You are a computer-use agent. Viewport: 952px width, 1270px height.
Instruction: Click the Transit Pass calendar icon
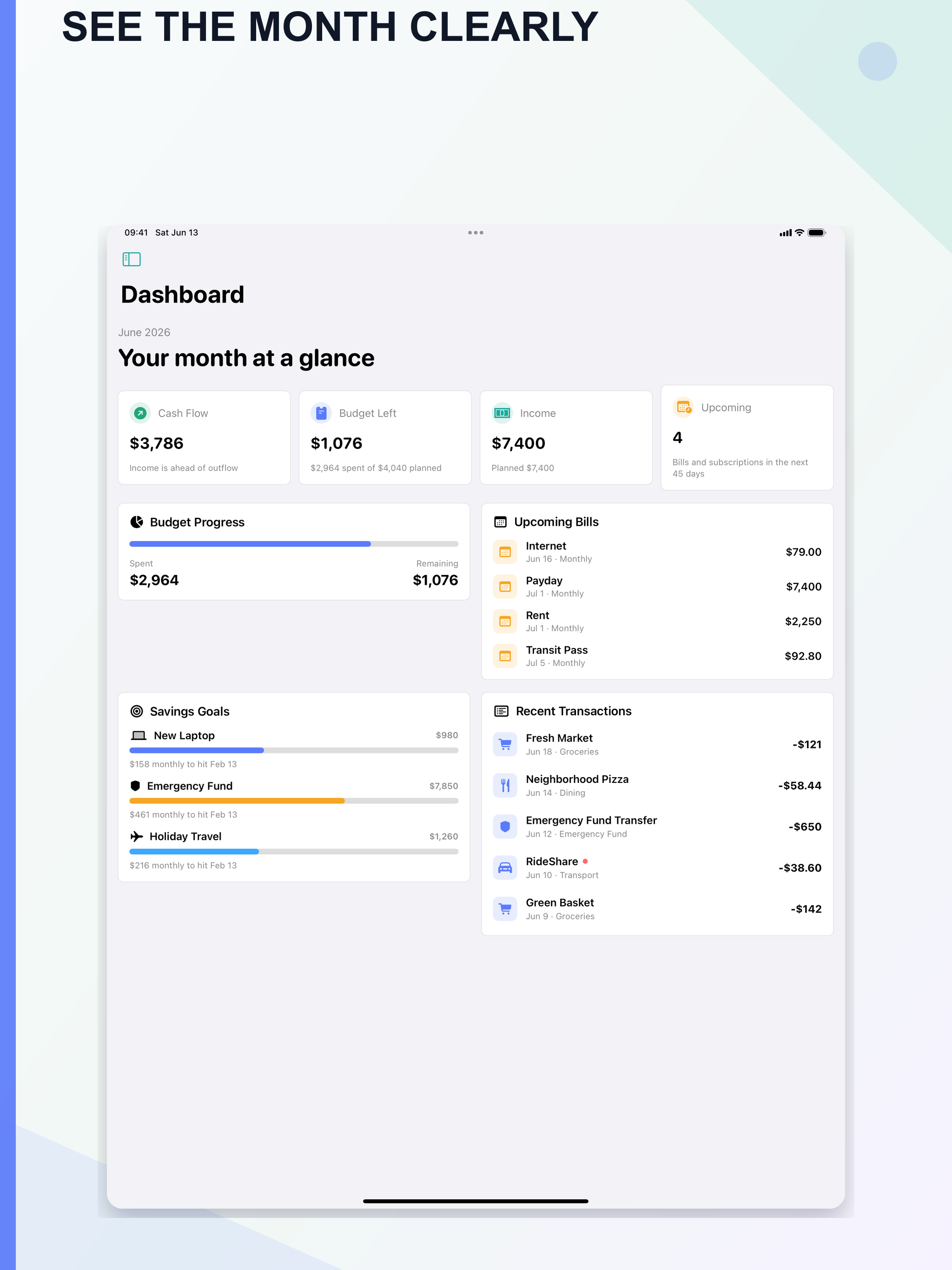[505, 656]
